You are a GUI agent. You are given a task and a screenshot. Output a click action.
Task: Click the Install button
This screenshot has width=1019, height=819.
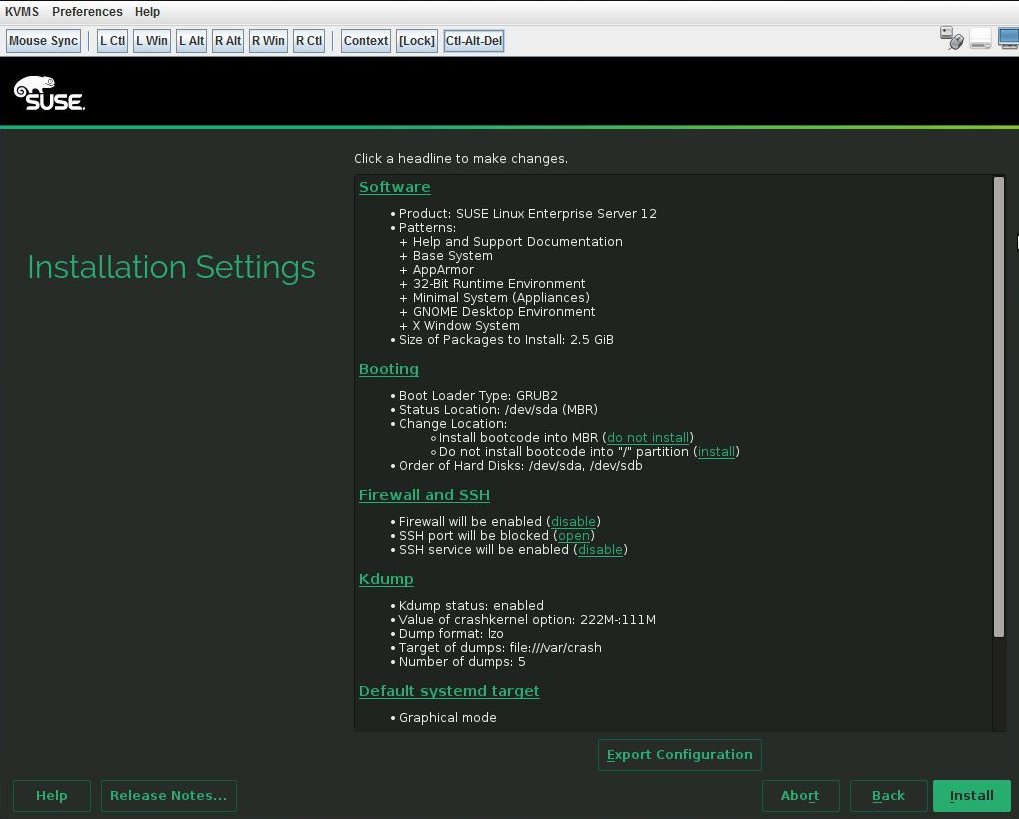pos(971,795)
